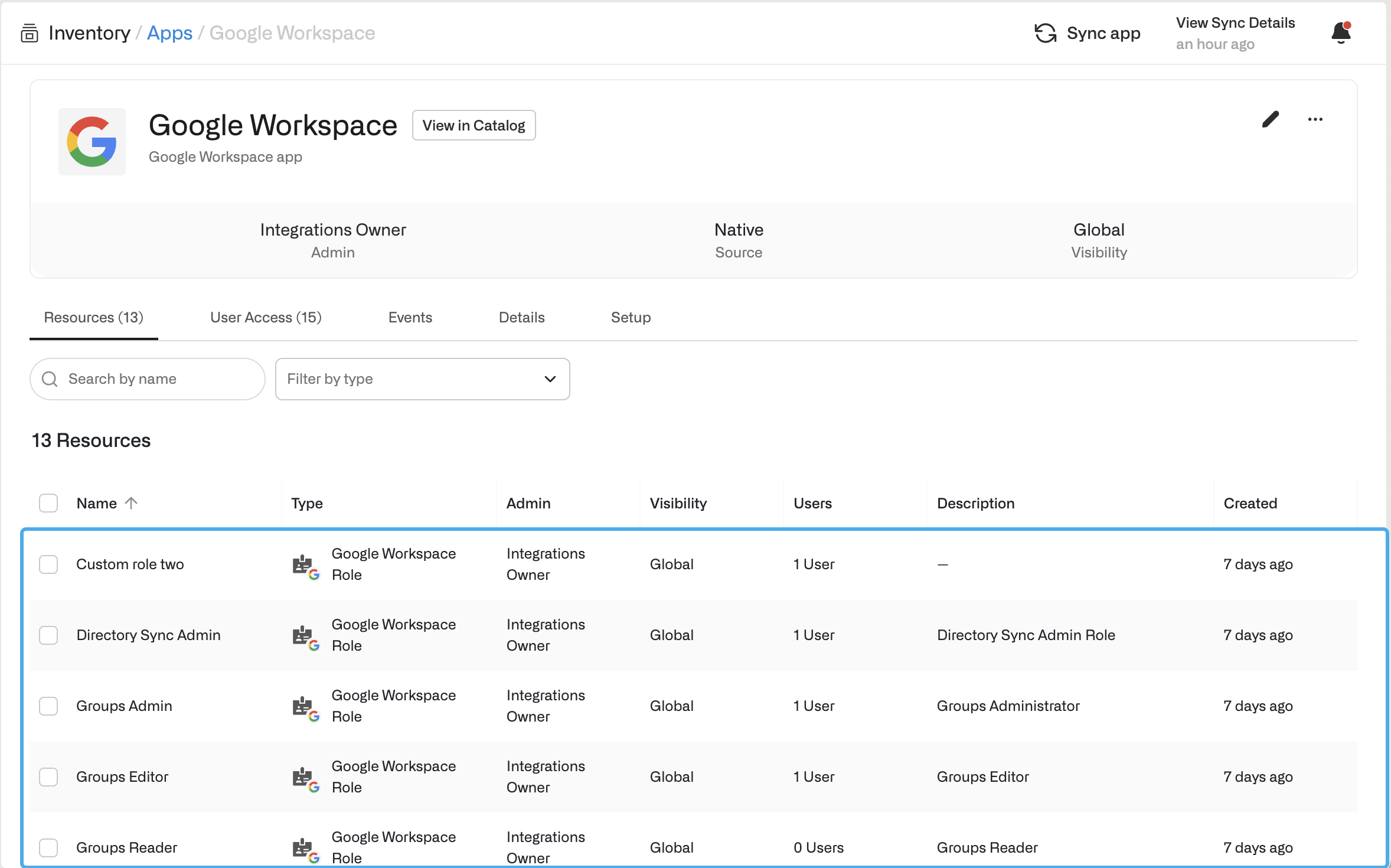Go to Apps in the breadcrumb
The width and height of the screenshot is (1391, 868).
coord(169,33)
